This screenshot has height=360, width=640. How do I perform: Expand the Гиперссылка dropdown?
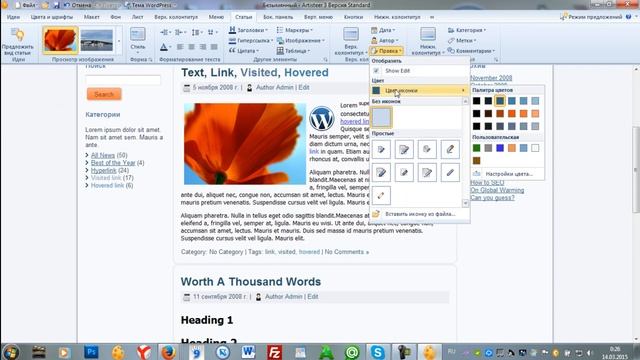point(251,40)
